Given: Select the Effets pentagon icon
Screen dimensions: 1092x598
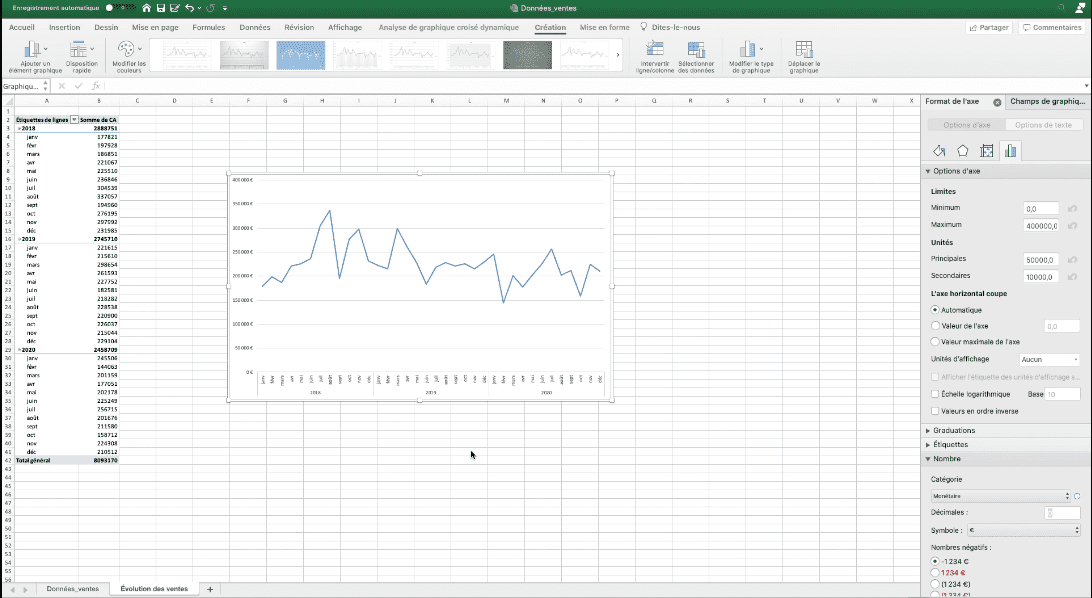Looking at the screenshot, I should coord(963,150).
